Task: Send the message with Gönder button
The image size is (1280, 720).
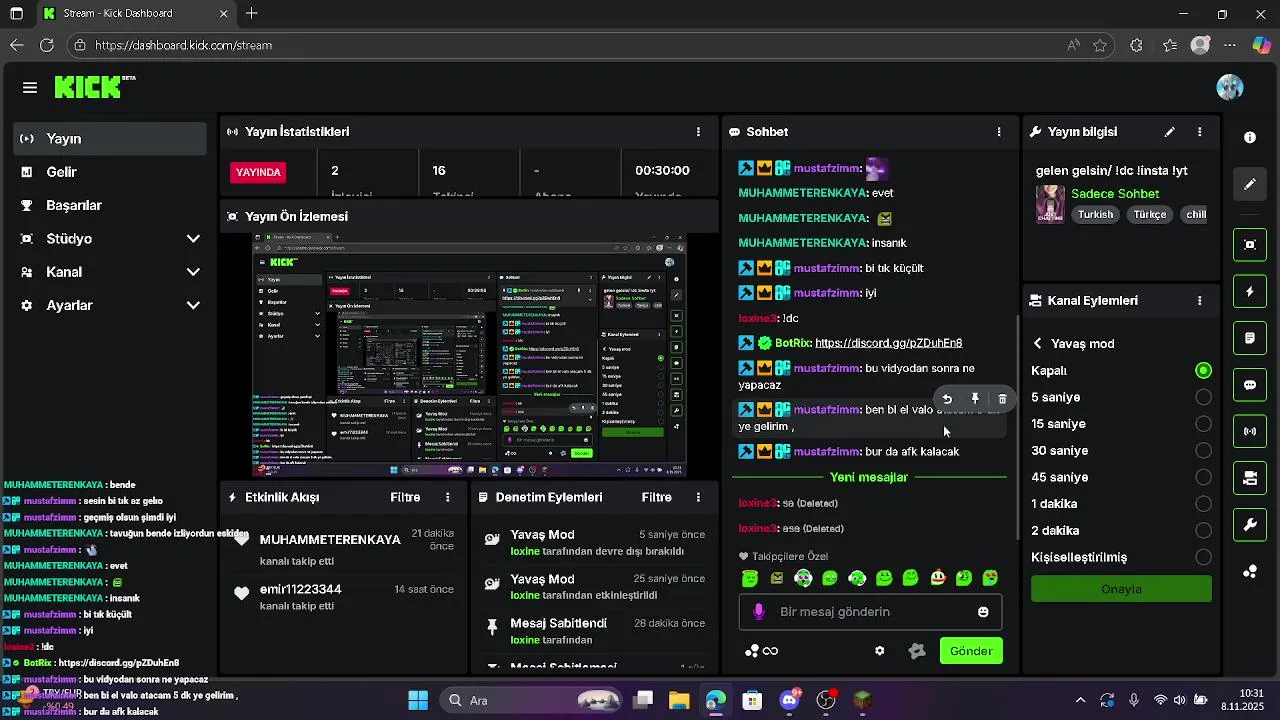Action: (971, 651)
